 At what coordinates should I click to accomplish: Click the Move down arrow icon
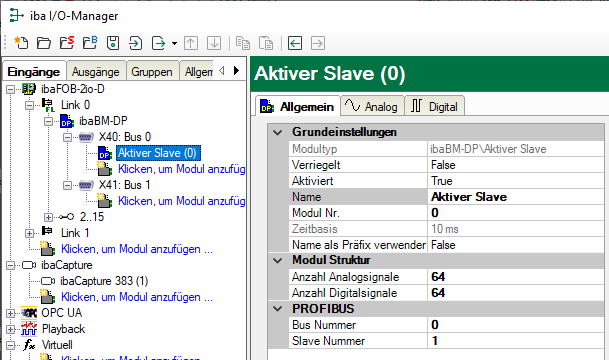tap(214, 43)
